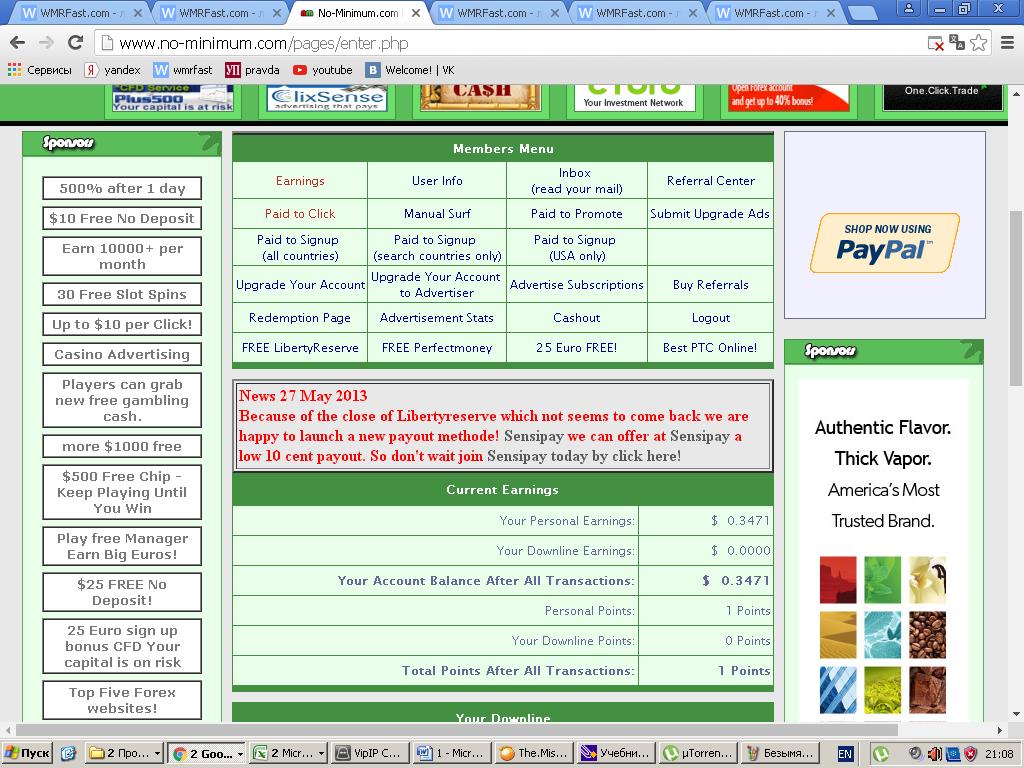Click the horizontal page scrollbar
This screenshot has width=1024, height=768.
pos(457,729)
